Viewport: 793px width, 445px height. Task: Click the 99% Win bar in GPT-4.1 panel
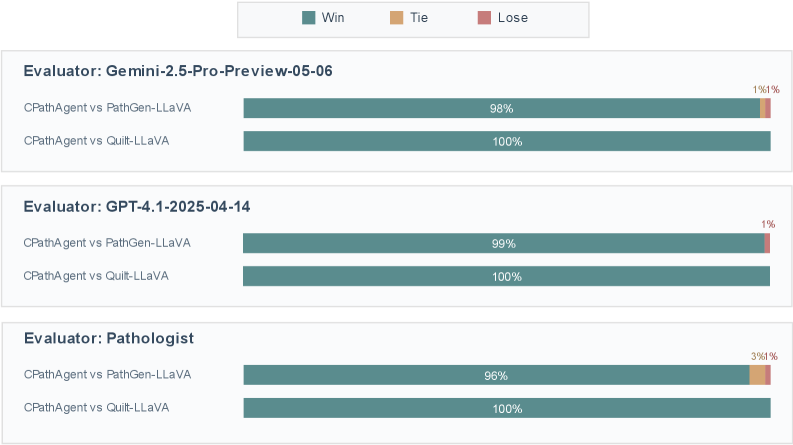503,243
